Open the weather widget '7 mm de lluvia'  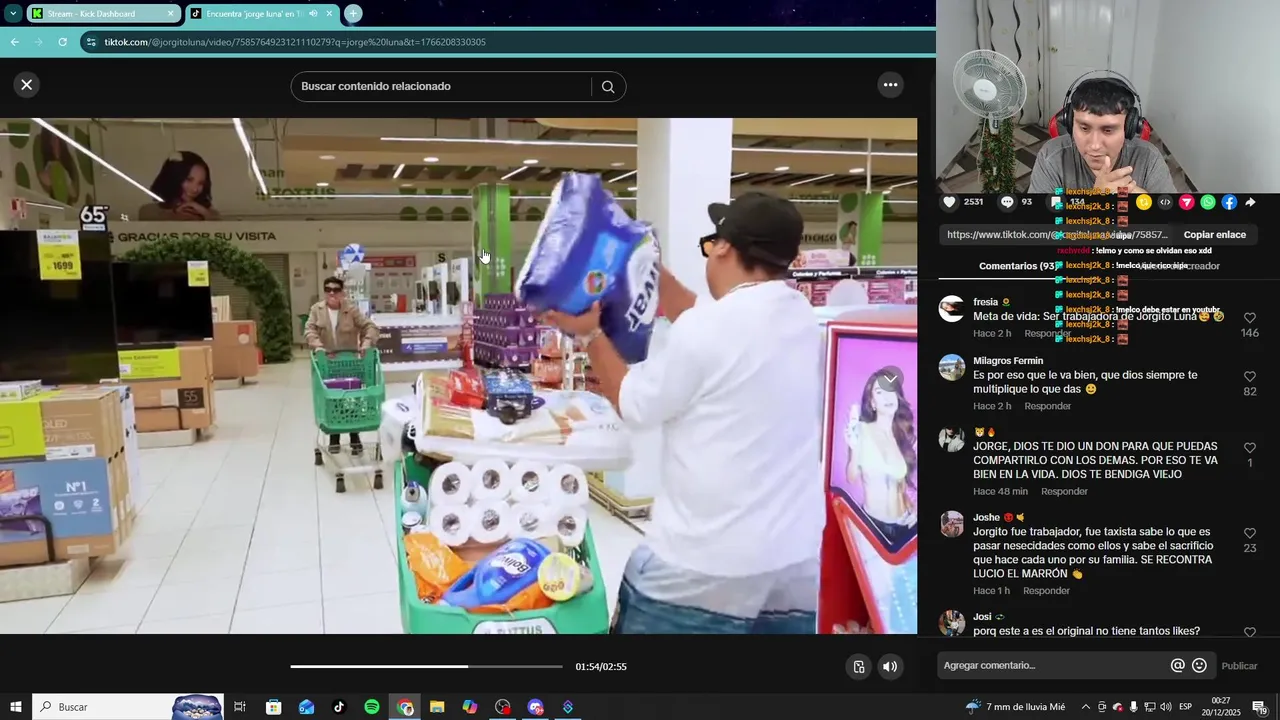(x=1016, y=707)
